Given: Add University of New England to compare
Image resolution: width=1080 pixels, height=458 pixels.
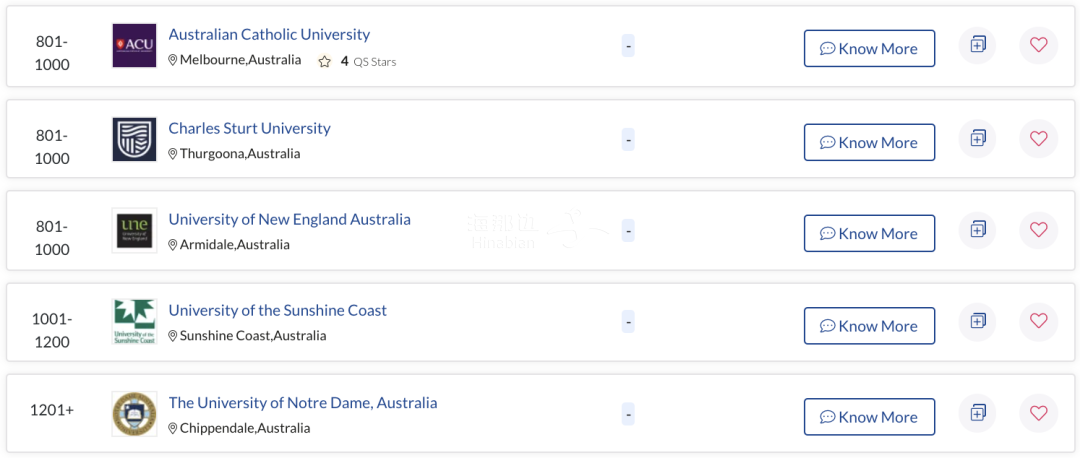Looking at the screenshot, I should [x=977, y=229].
